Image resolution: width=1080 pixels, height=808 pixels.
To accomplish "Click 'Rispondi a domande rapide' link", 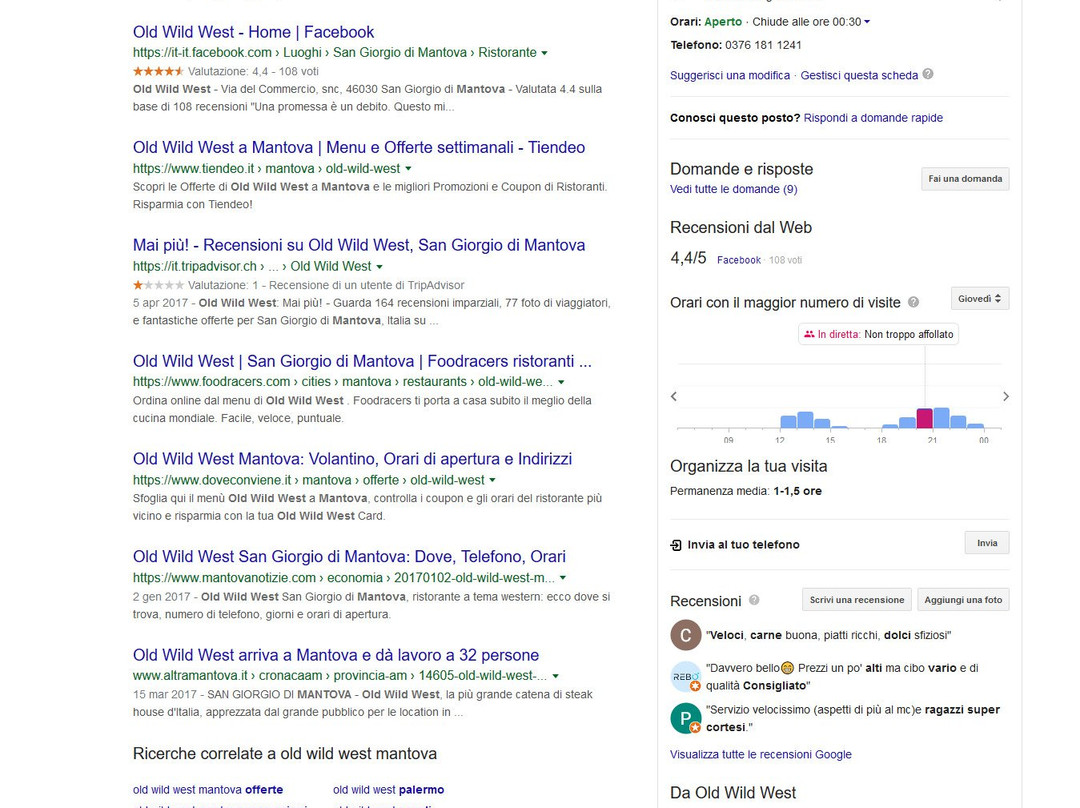I will point(873,118).
